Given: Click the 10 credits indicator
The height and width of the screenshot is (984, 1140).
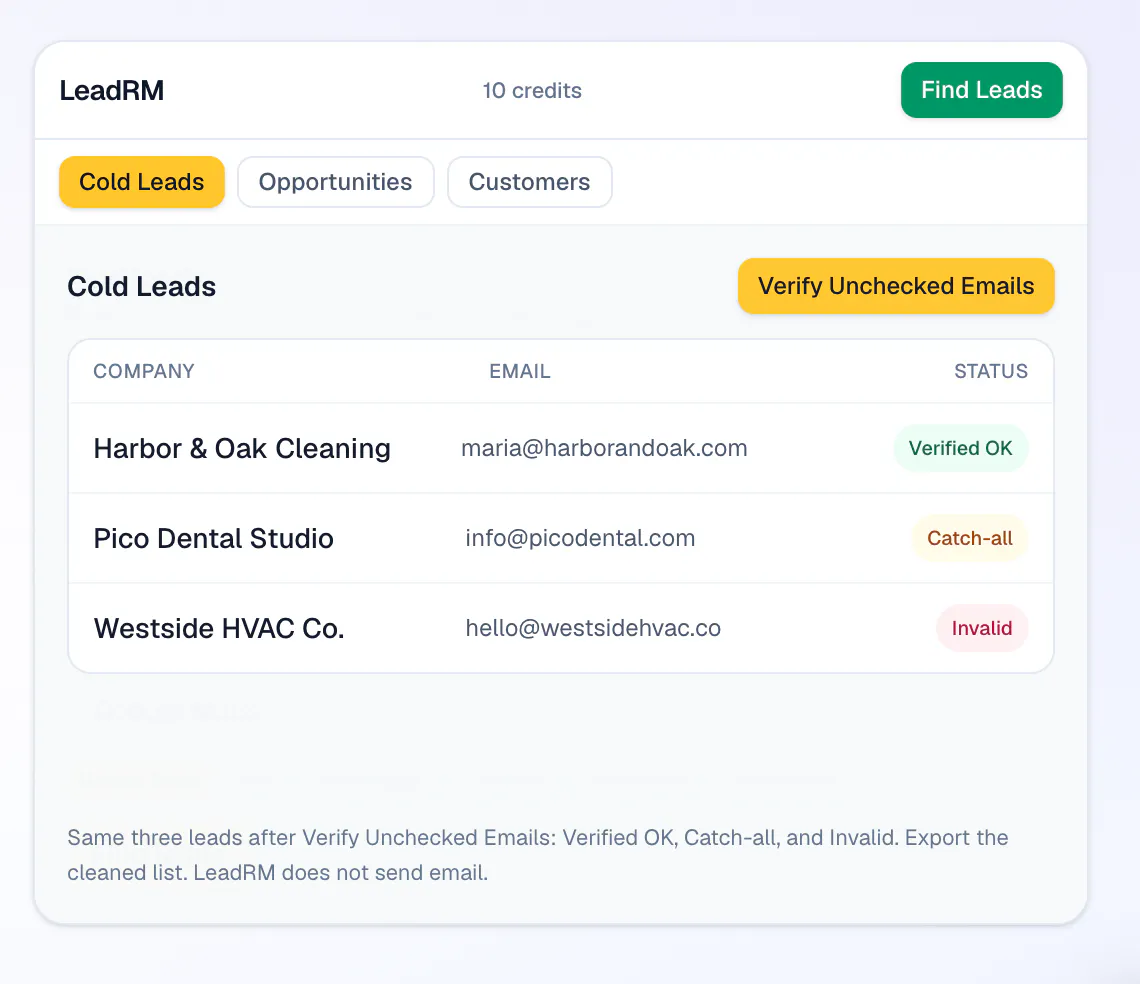Looking at the screenshot, I should pos(532,90).
